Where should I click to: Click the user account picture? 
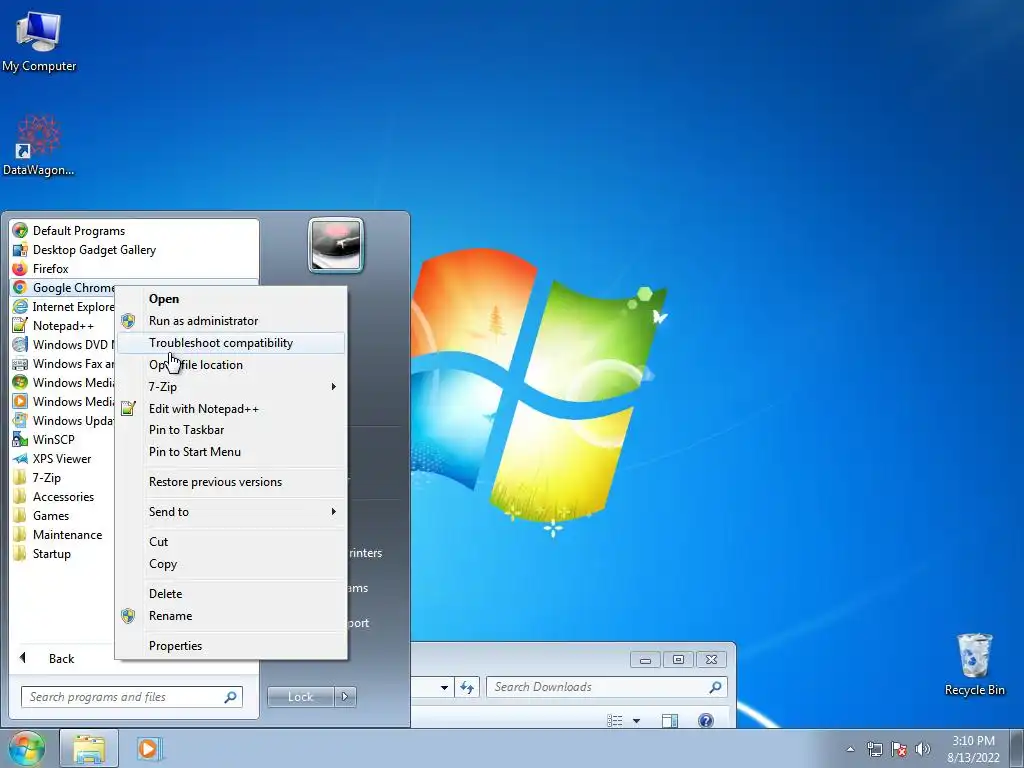[x=336, y=245]
